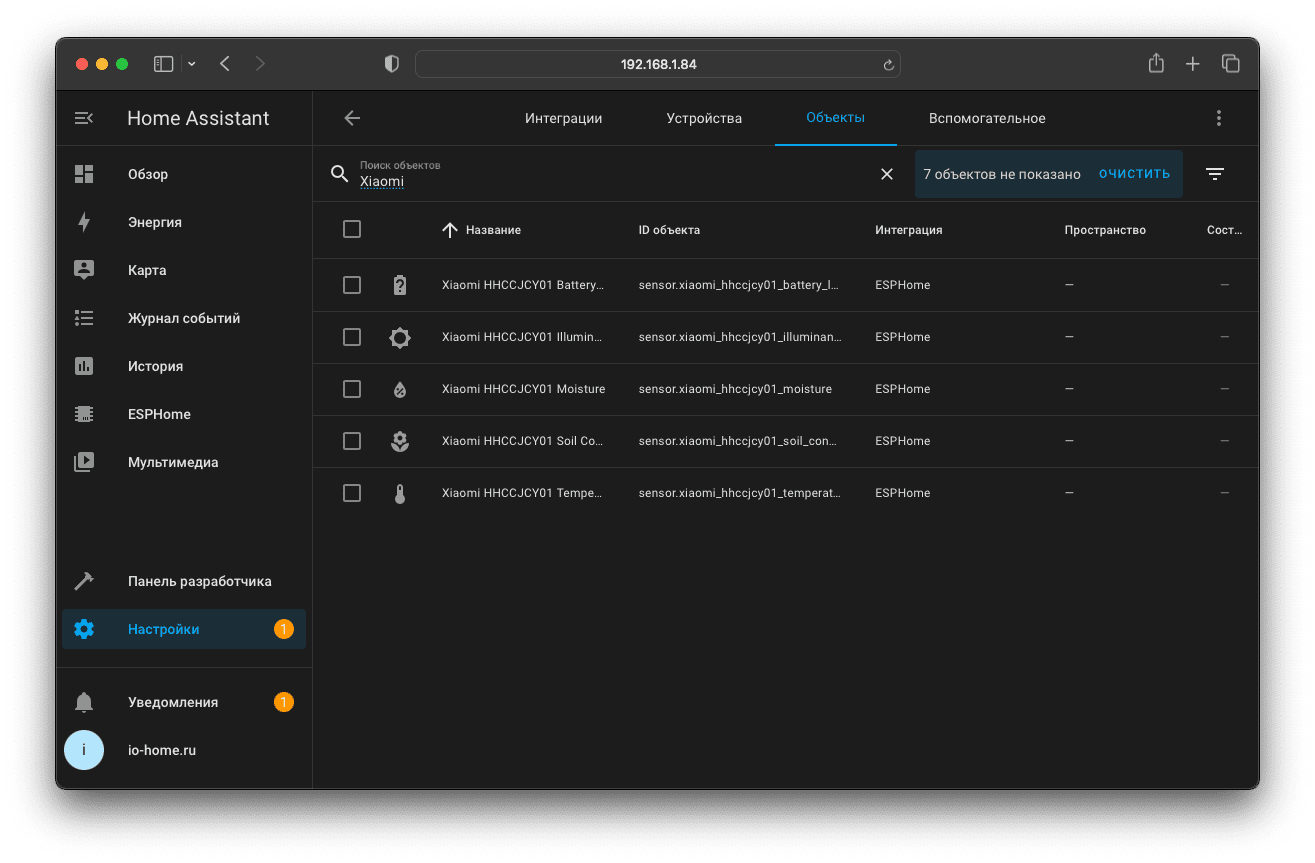Open the Уведомления notifications panel
The image size is (1315, 863).
(x=172, y=702)
